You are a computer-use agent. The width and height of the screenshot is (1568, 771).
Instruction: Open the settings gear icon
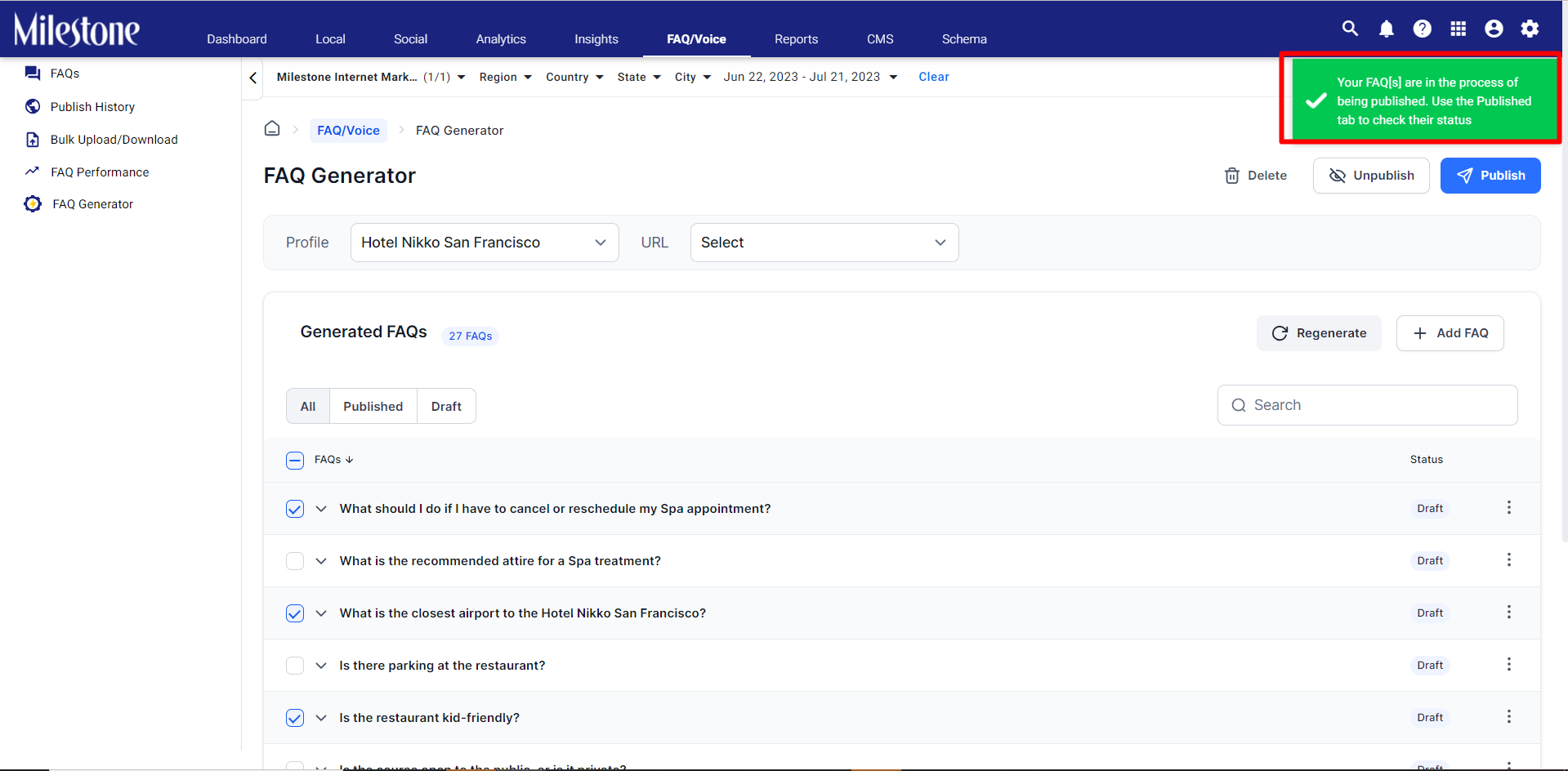pyautogui.click(x=1530, y=29)
